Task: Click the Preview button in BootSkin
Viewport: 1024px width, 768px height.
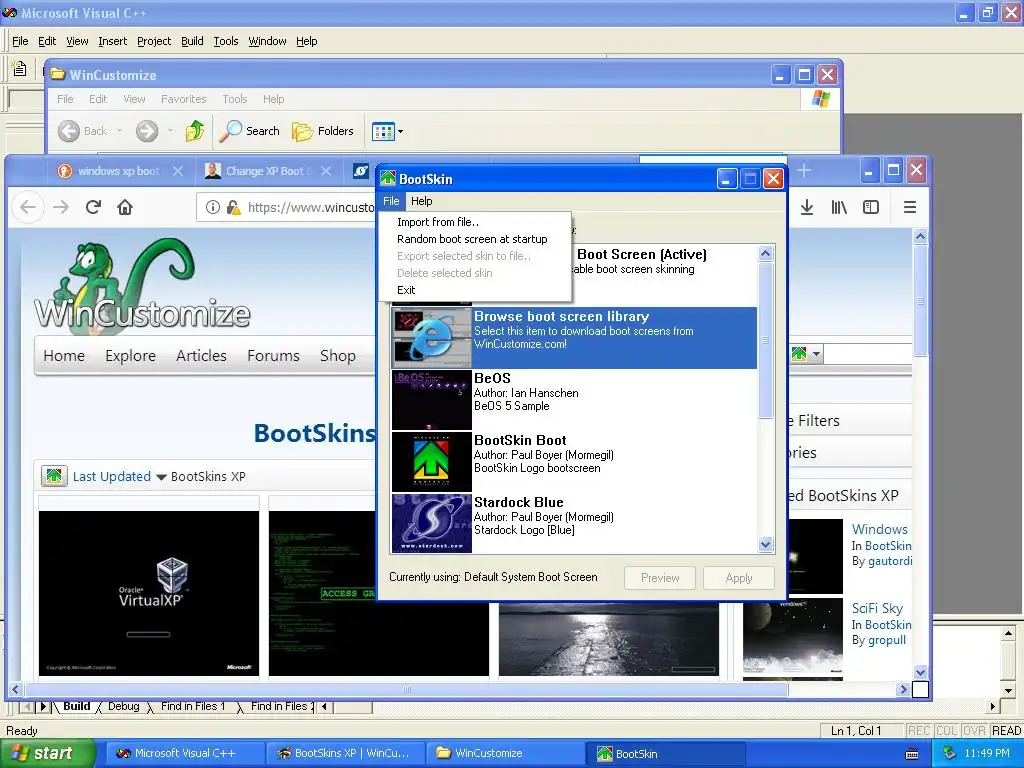Action: coord(660,578)
